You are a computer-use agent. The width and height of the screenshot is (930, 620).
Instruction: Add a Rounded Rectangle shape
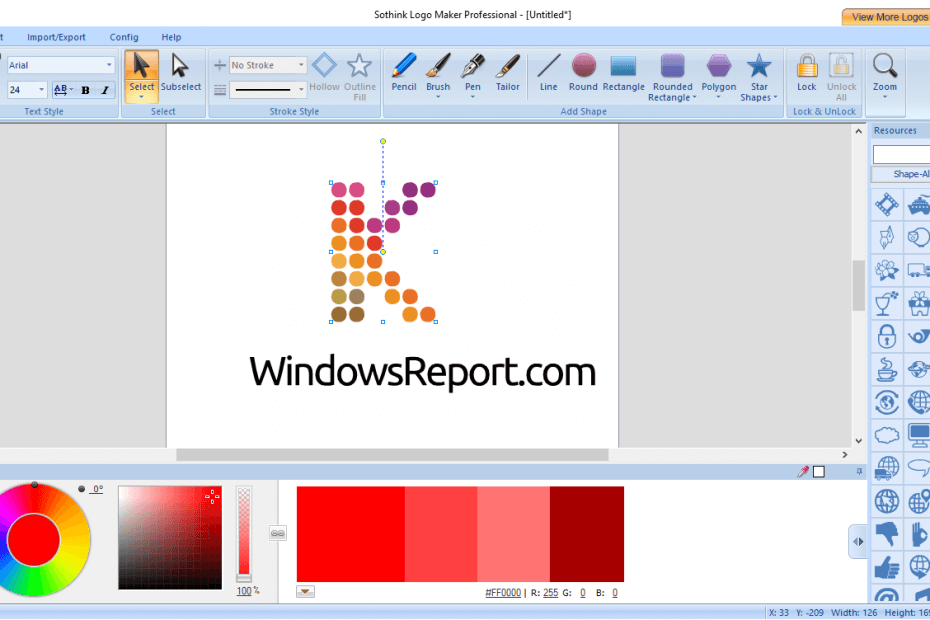click(x=673, y=78)
